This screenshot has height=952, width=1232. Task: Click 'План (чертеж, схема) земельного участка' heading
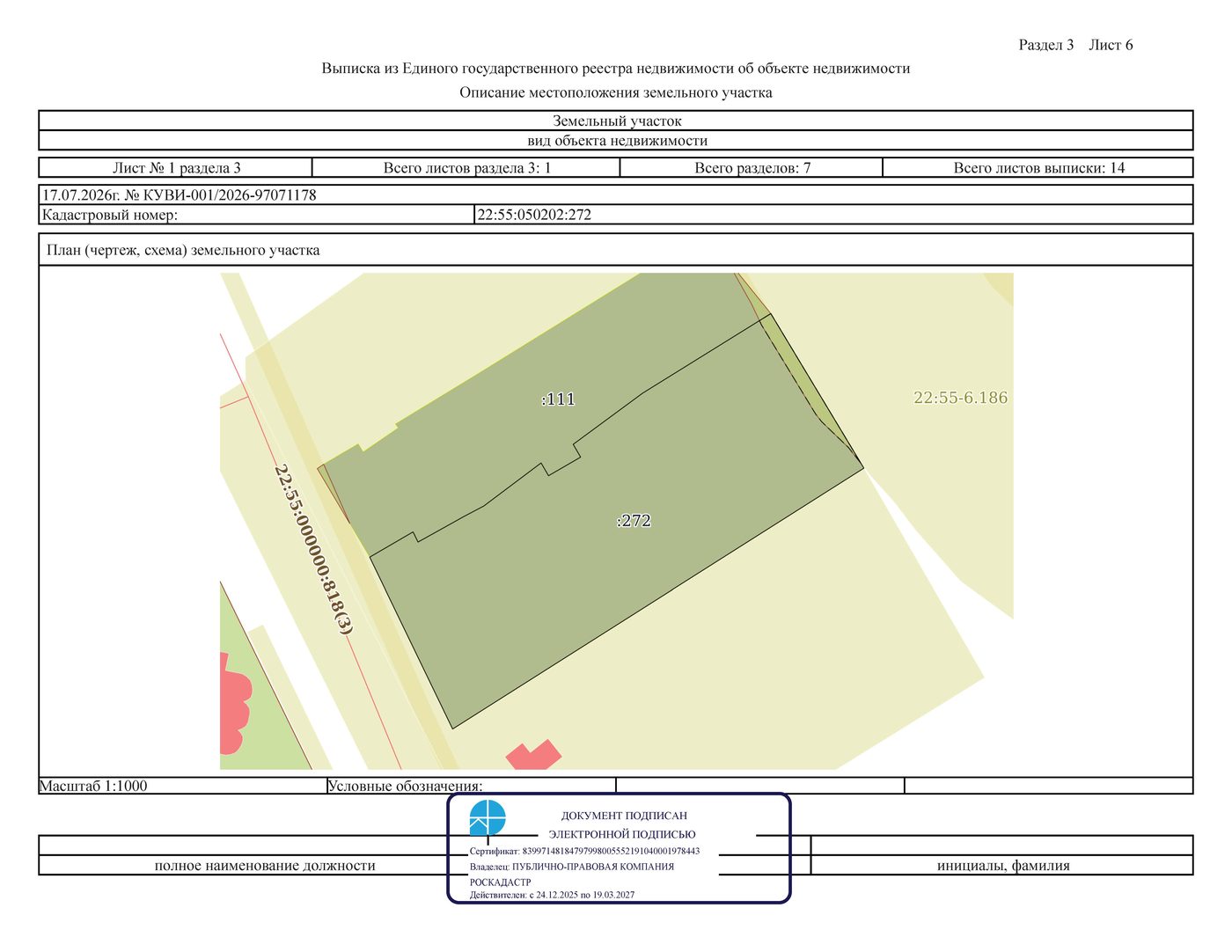[x=183, y=251]
